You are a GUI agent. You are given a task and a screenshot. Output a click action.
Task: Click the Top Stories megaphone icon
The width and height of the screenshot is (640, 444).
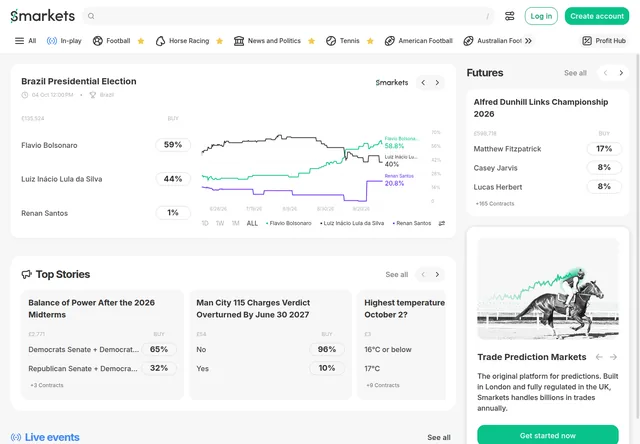point(27,274)
